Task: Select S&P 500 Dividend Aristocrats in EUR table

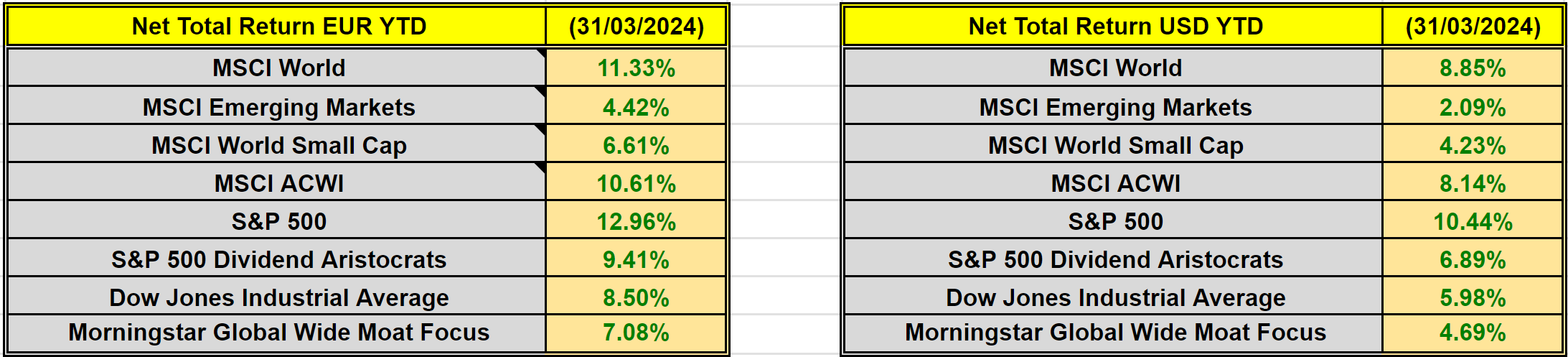Action: click(x=278, y=260)
